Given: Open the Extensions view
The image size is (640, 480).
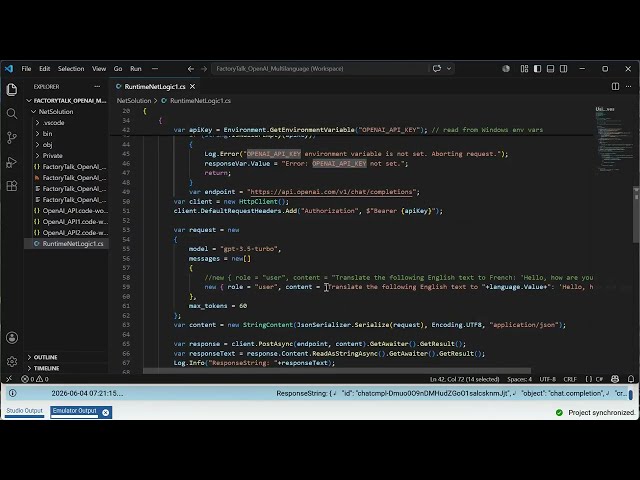Looking at the screenshot, I should click(x=12, y=186).
